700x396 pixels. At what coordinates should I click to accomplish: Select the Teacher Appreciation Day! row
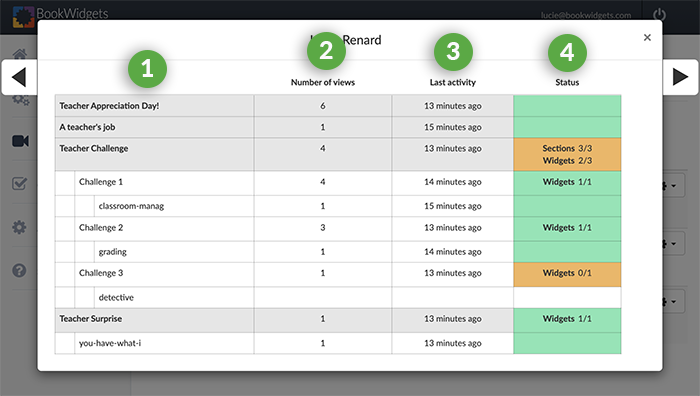(x=338, y=106)
